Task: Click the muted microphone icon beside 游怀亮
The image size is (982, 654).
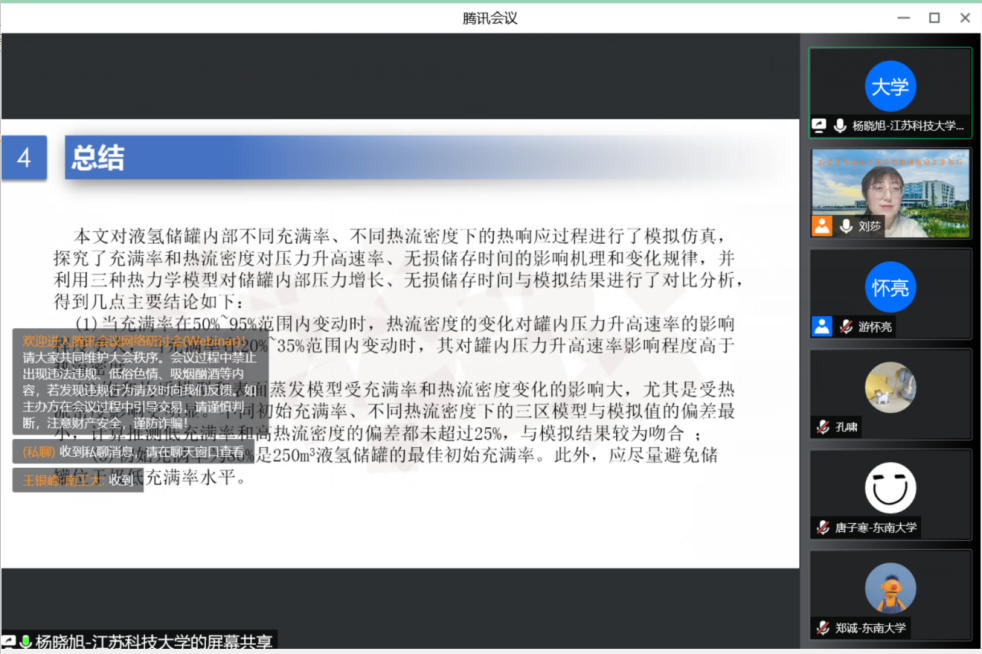Action: coord(846,326)
